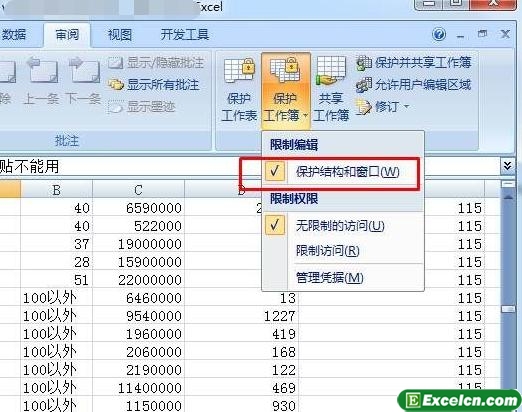This screenshot has width=522, height=412.
Task: Expand the formula bar with the chevron
Action: [507, 165]
